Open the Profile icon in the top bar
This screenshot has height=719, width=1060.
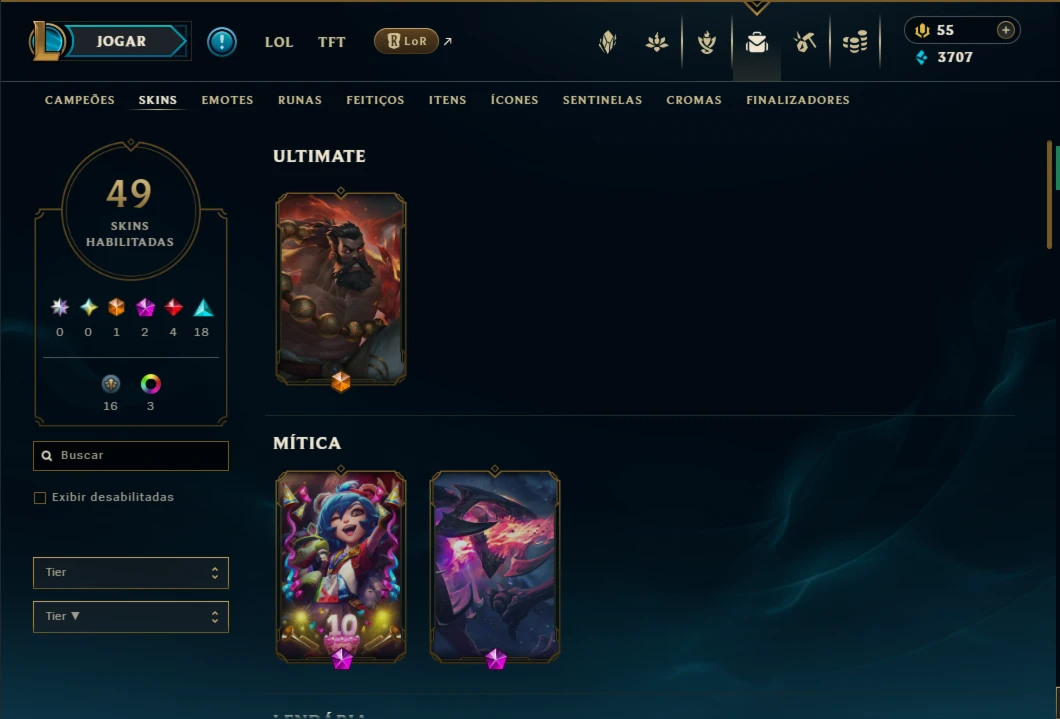(707, 43)
